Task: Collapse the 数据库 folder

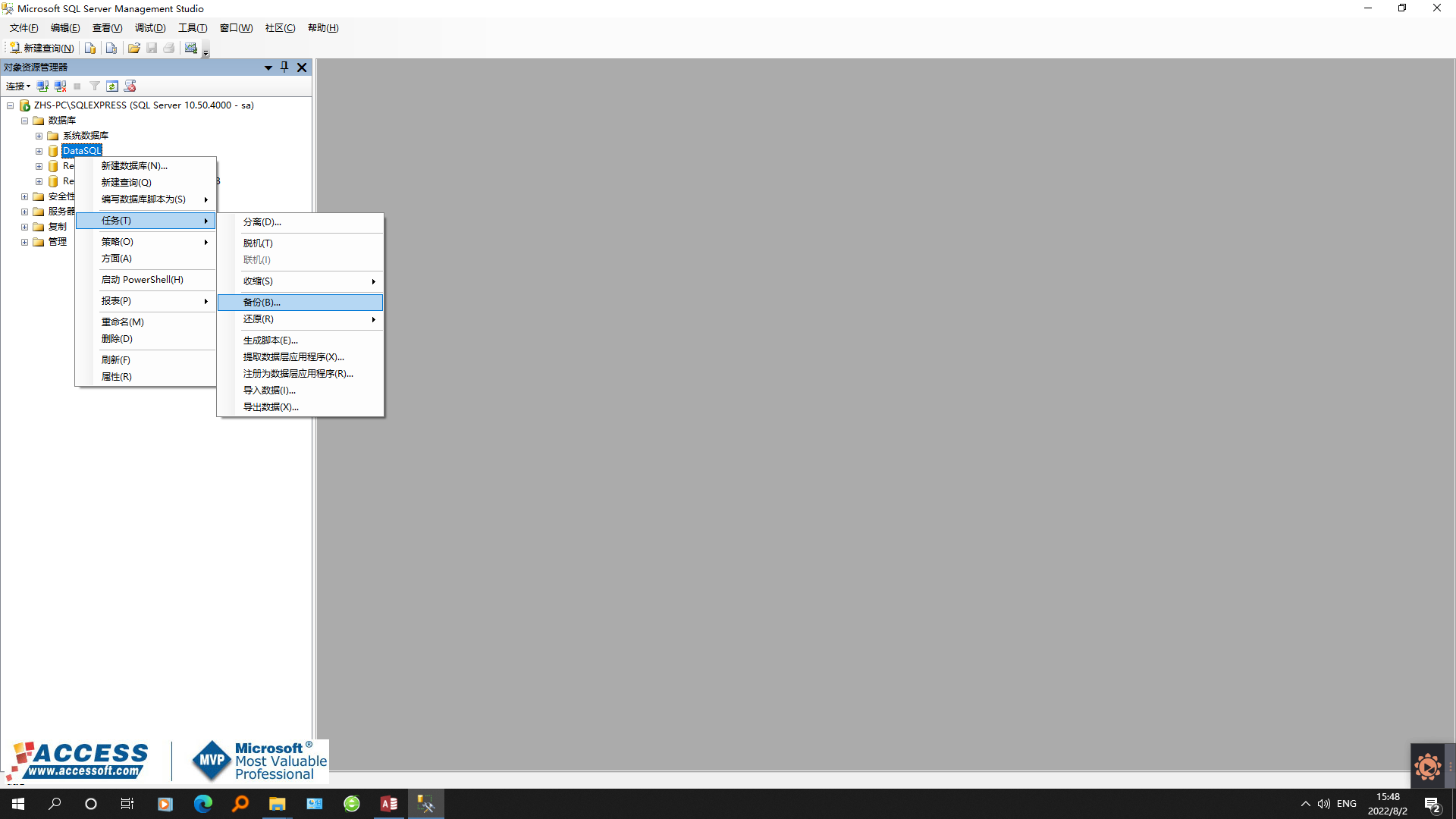Action: coord(24,121)
